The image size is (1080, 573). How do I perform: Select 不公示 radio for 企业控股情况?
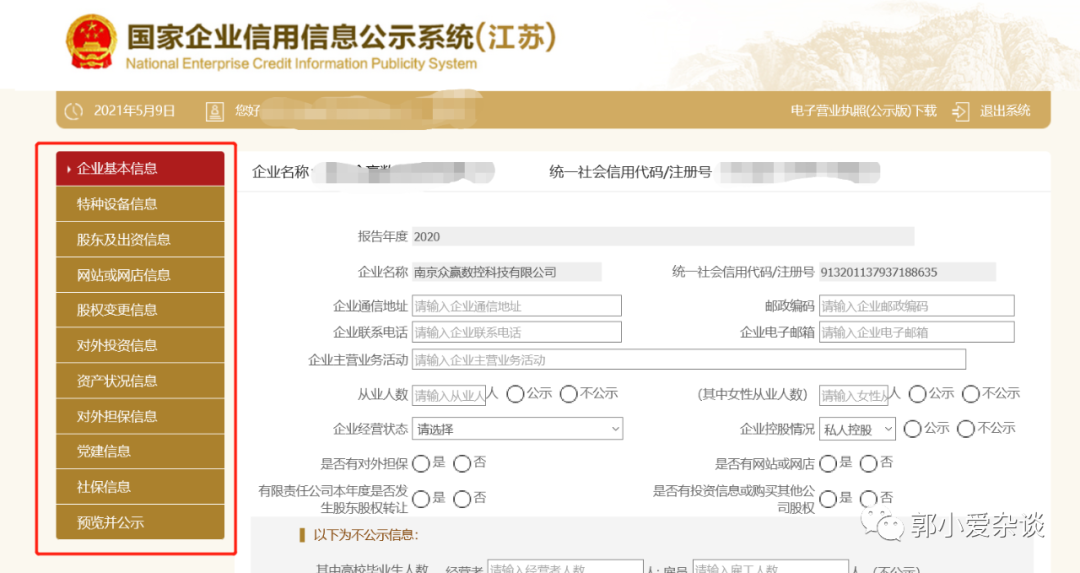tap(966, 429)
